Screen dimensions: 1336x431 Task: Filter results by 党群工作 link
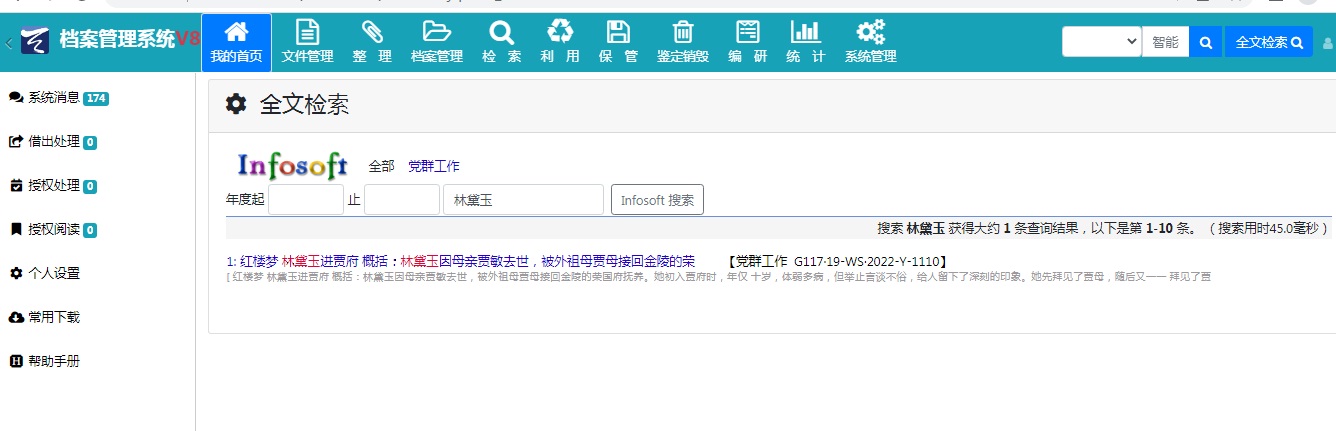pos(434,166)
